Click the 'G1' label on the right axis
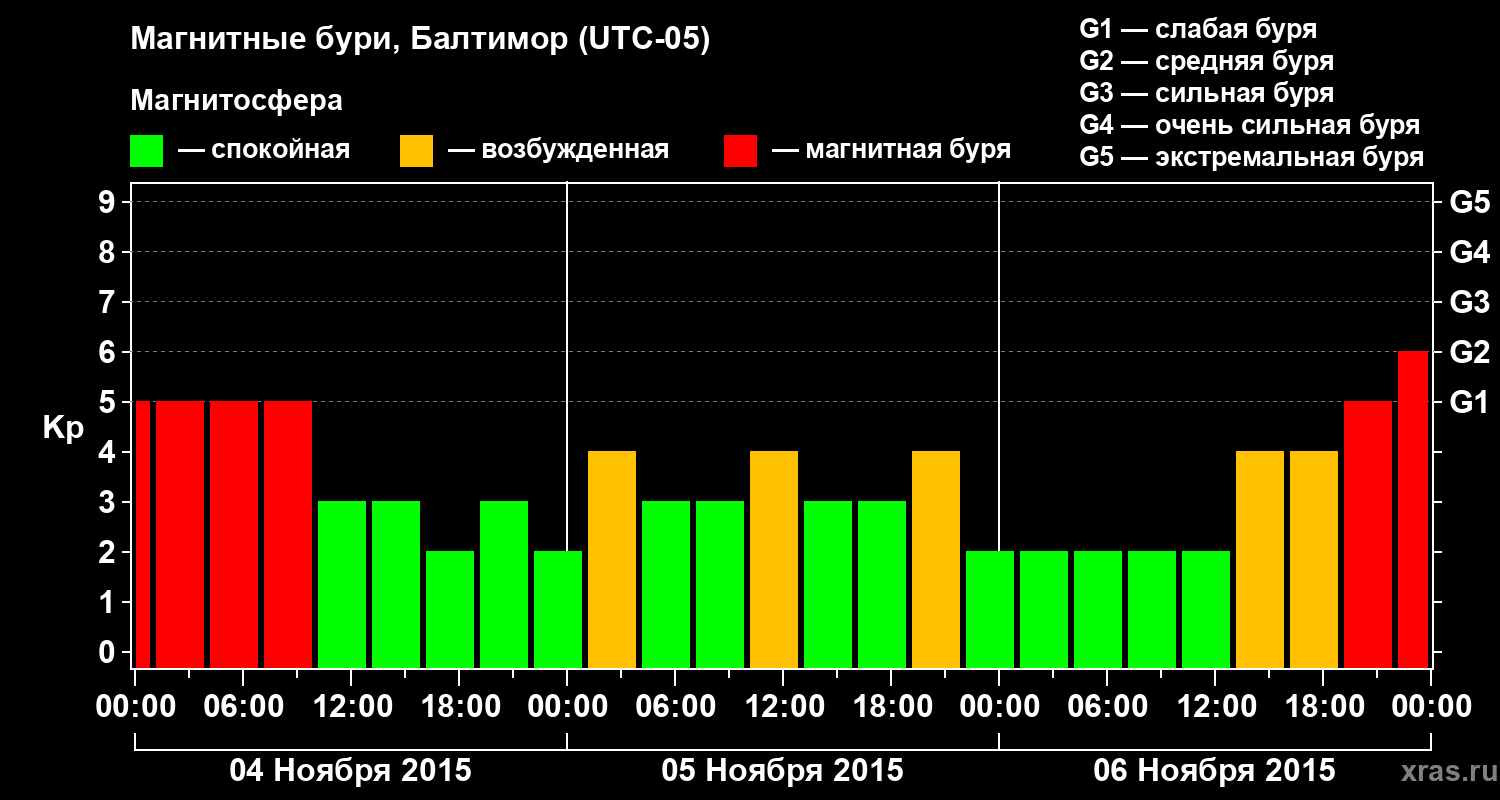The image size is (1500, 800). pyautogui.click(x=1469, y=402)
